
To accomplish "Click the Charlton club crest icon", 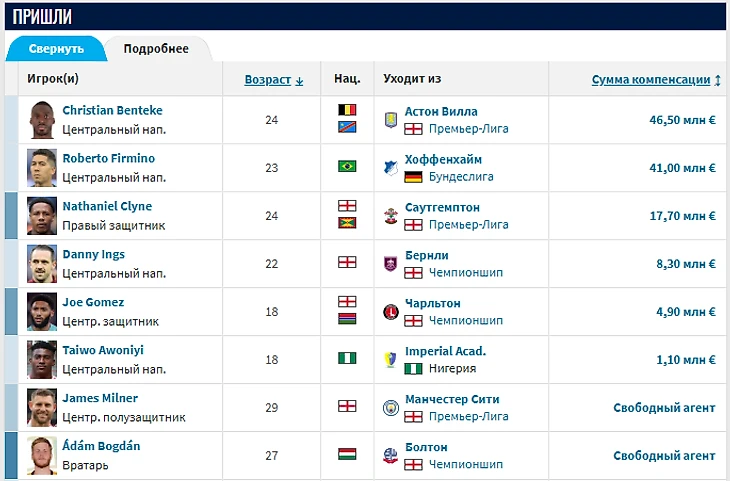I will coord(391,312).
